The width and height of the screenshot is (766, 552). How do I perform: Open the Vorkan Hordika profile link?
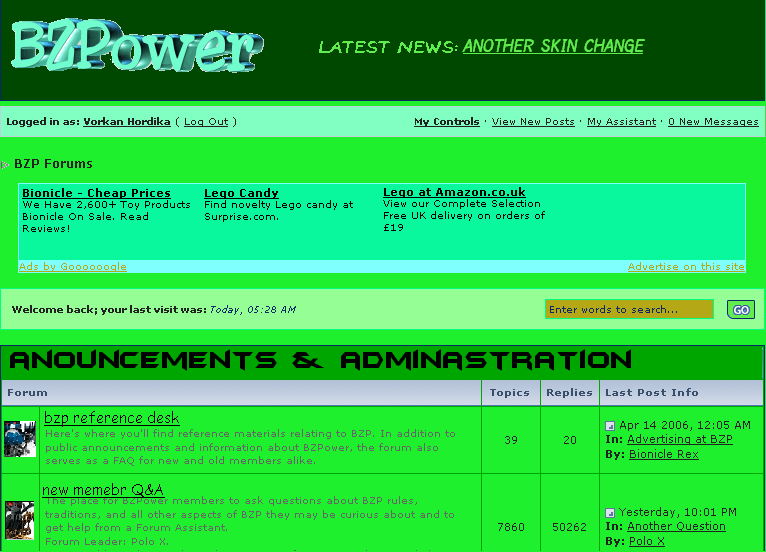(x=127, y=122)
